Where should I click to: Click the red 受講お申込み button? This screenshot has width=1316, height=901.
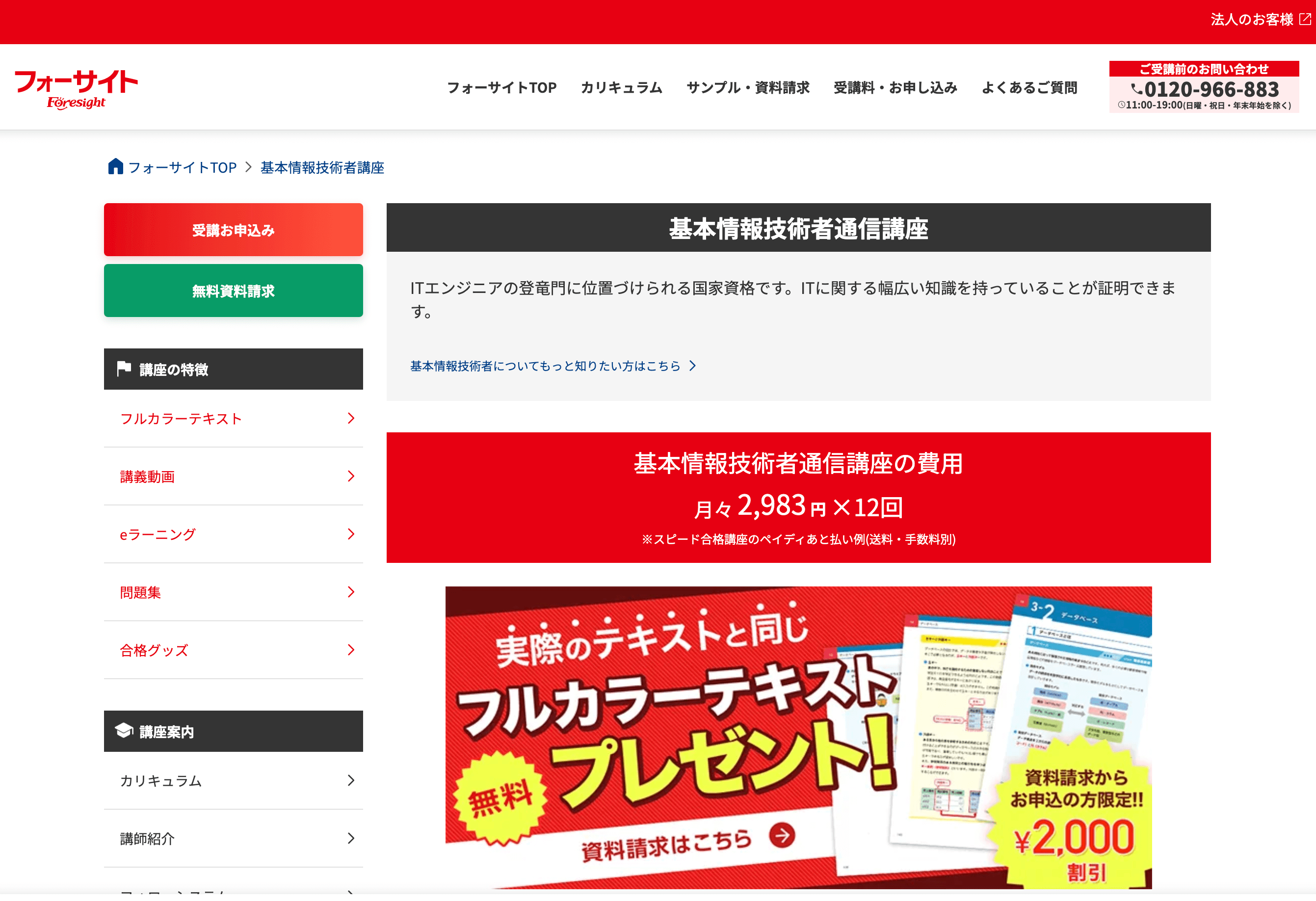click(233, 230)
